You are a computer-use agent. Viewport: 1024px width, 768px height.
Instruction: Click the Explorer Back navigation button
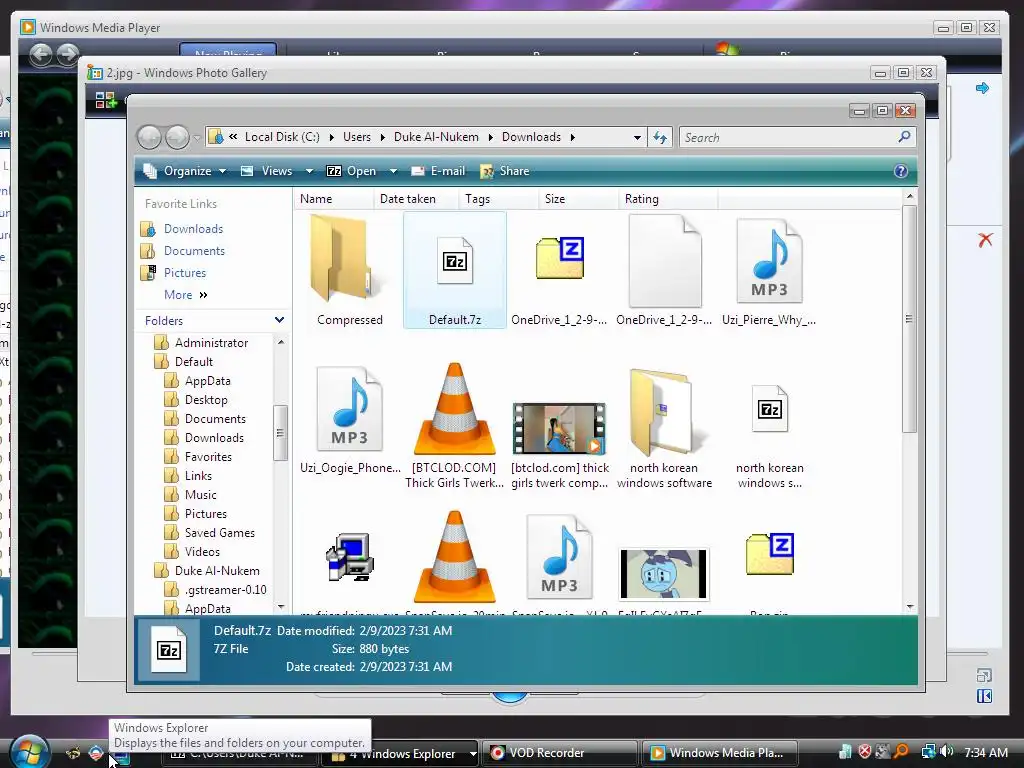(150, 137)
